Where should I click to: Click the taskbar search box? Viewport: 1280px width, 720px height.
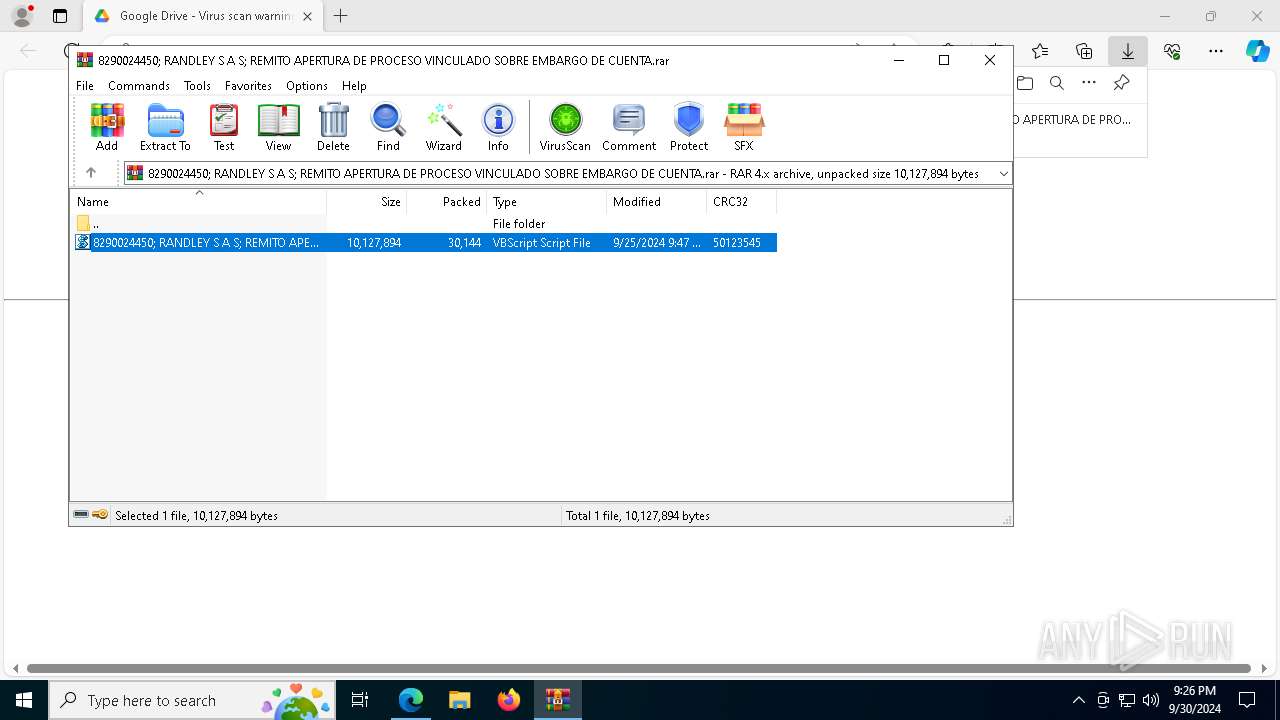(192, 700)
